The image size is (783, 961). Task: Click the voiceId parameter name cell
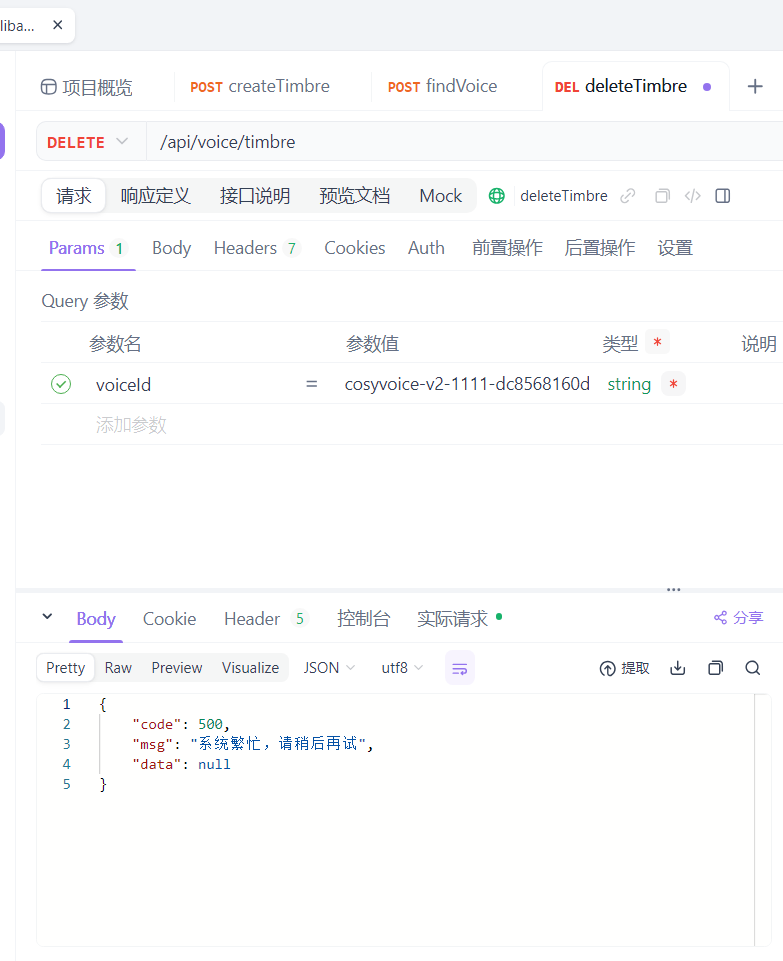[x=123, y=384]
